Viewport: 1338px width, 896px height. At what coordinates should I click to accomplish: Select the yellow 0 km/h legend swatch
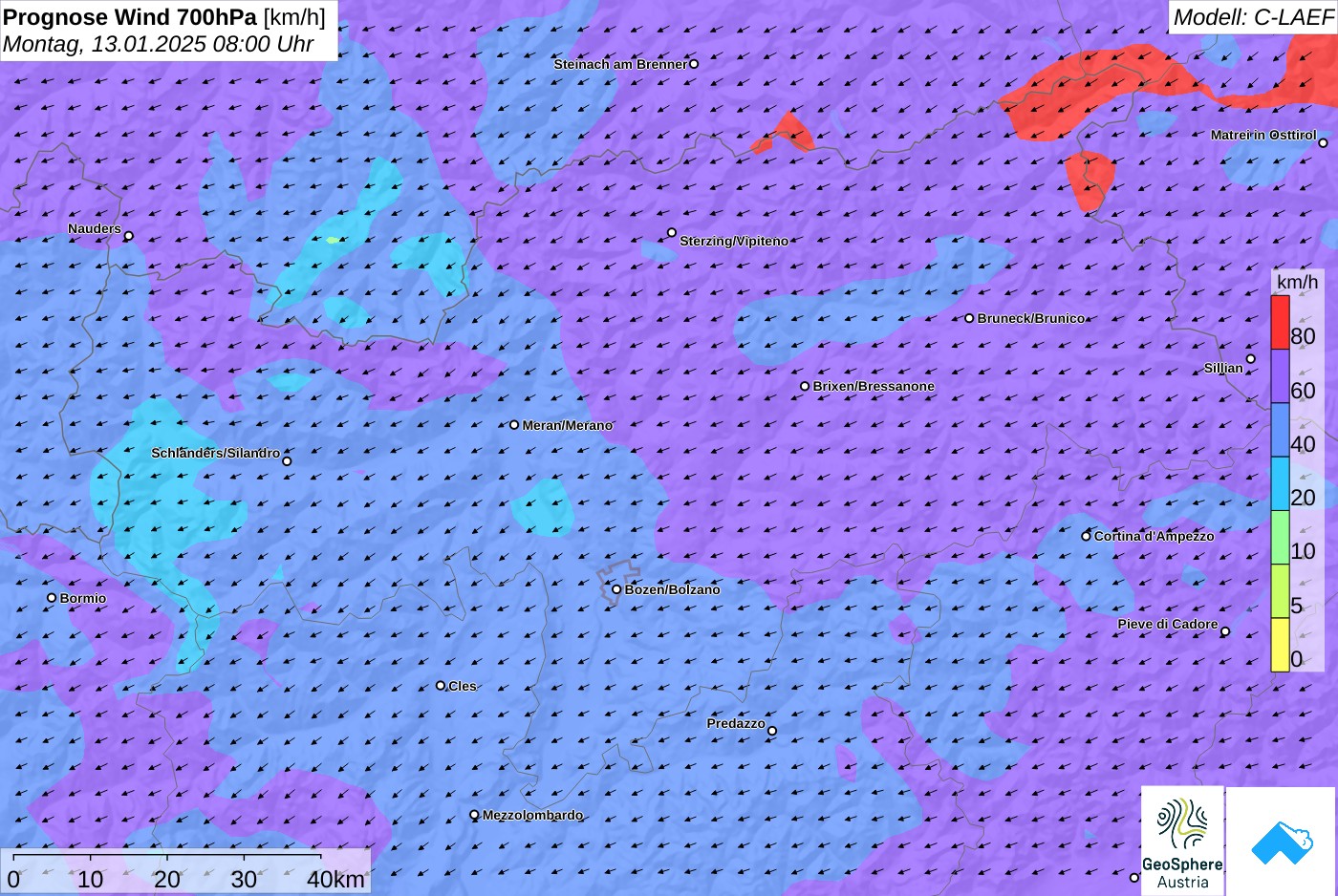tap(1280, 645)
